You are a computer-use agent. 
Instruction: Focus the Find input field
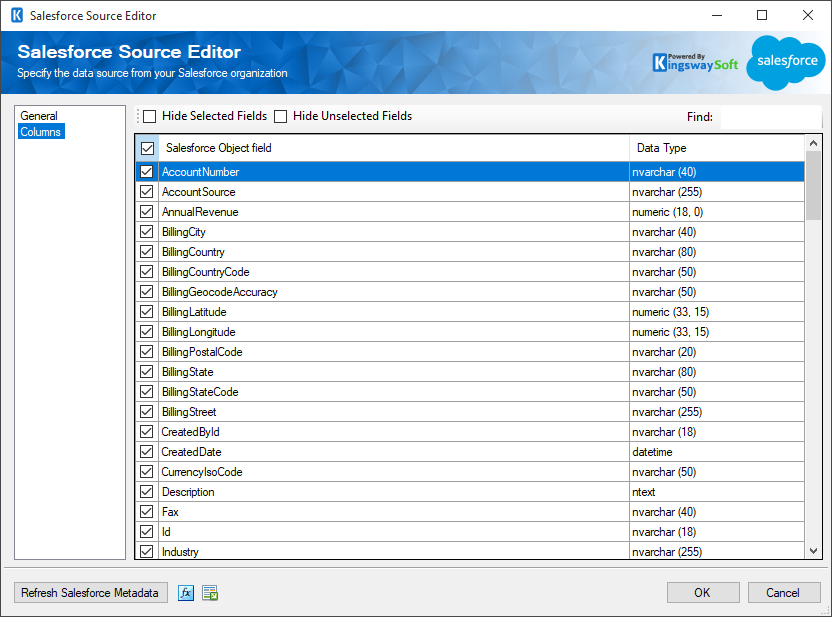(x=770, y=117)
